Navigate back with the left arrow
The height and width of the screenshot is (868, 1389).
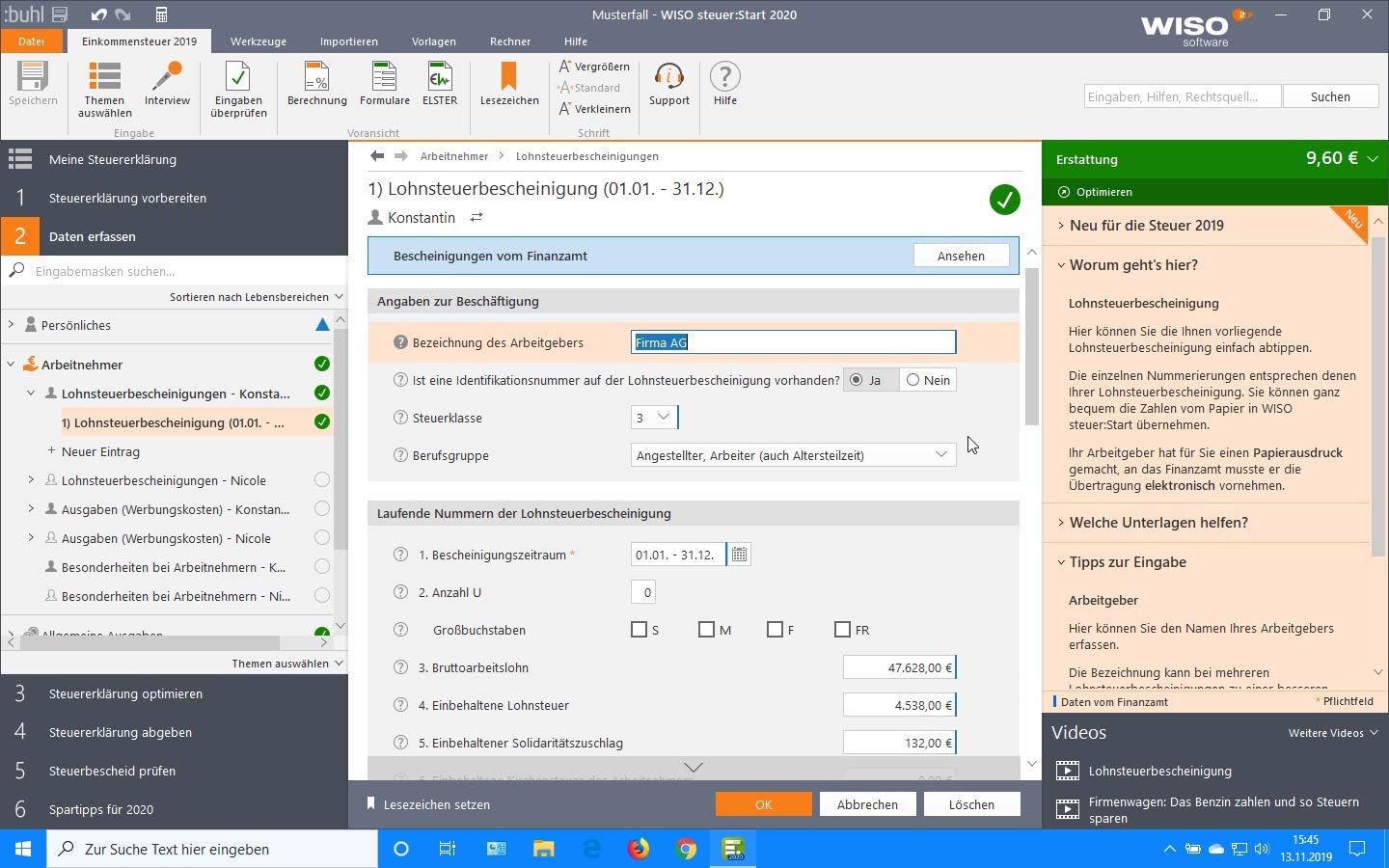[x=377, y=156]
